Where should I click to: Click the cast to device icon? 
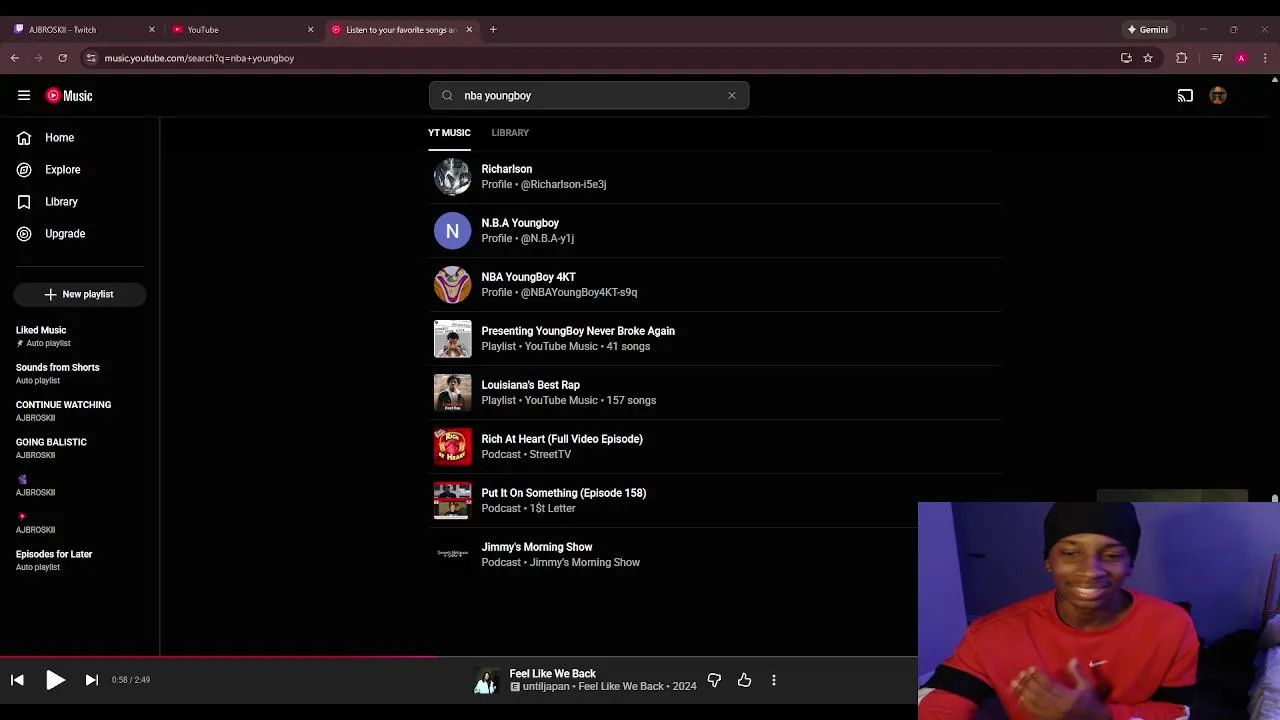pos(1185,96)
